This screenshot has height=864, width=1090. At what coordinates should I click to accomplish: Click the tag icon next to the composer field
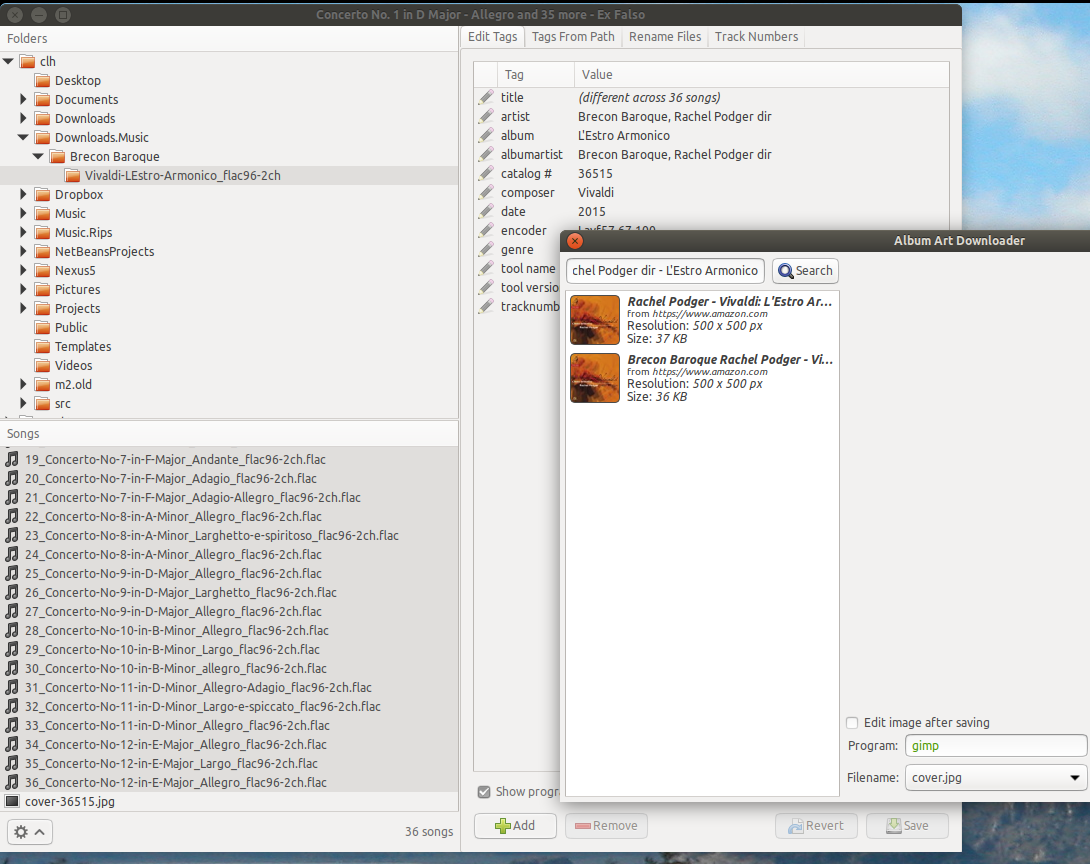coord(487,192)
